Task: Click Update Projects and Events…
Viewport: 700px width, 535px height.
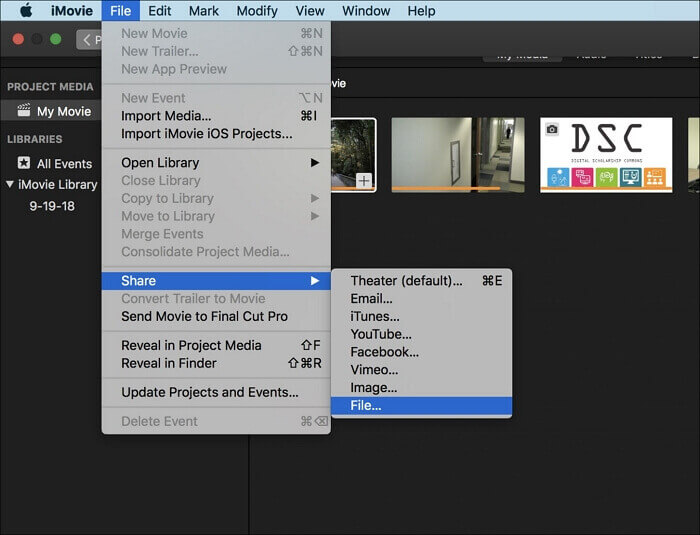Action: coord(209,392)
